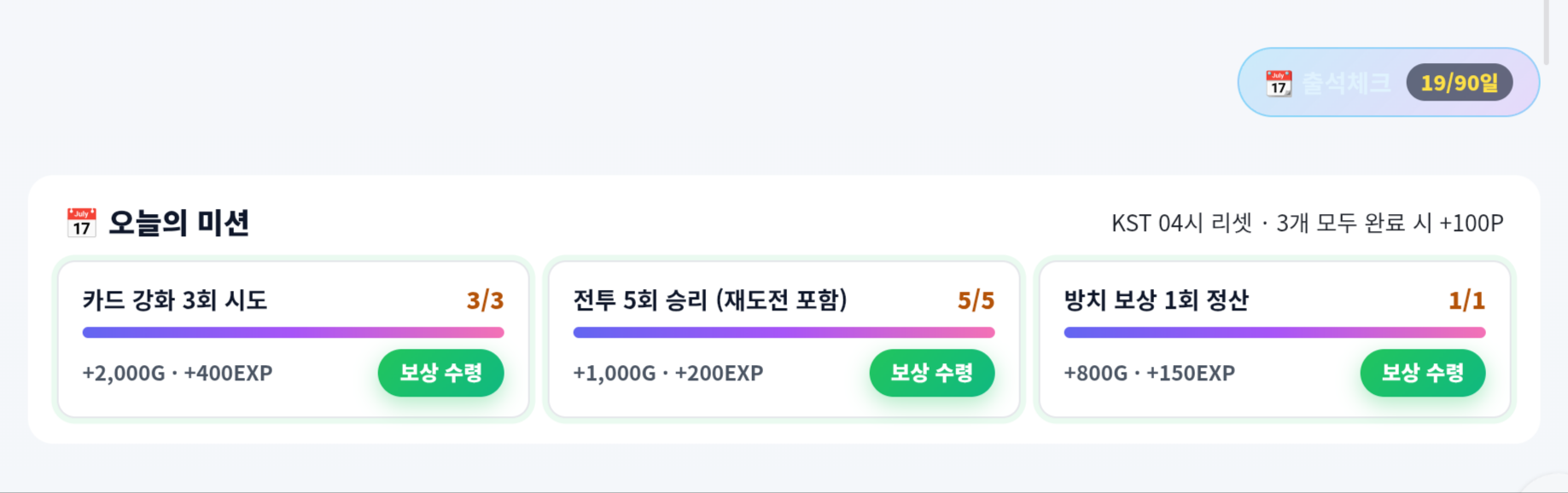Select the 방치 보상 1회 정산 mission title
This screenshot has width=1568, height=493.
[1156, 300]
